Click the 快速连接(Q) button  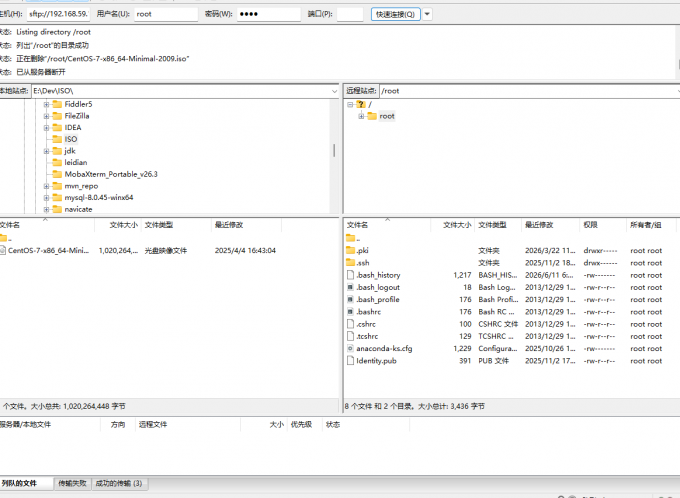tap(396, 14)
